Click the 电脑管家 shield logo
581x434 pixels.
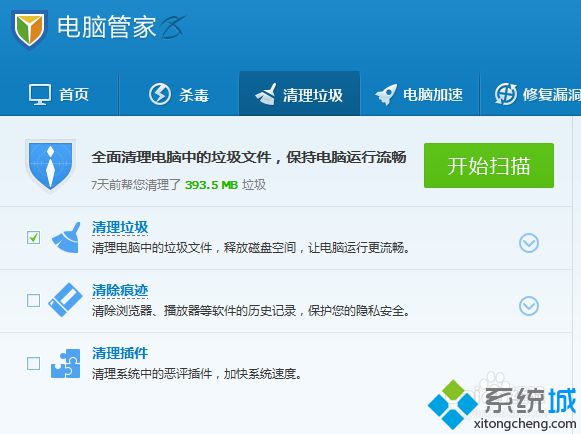29,29
